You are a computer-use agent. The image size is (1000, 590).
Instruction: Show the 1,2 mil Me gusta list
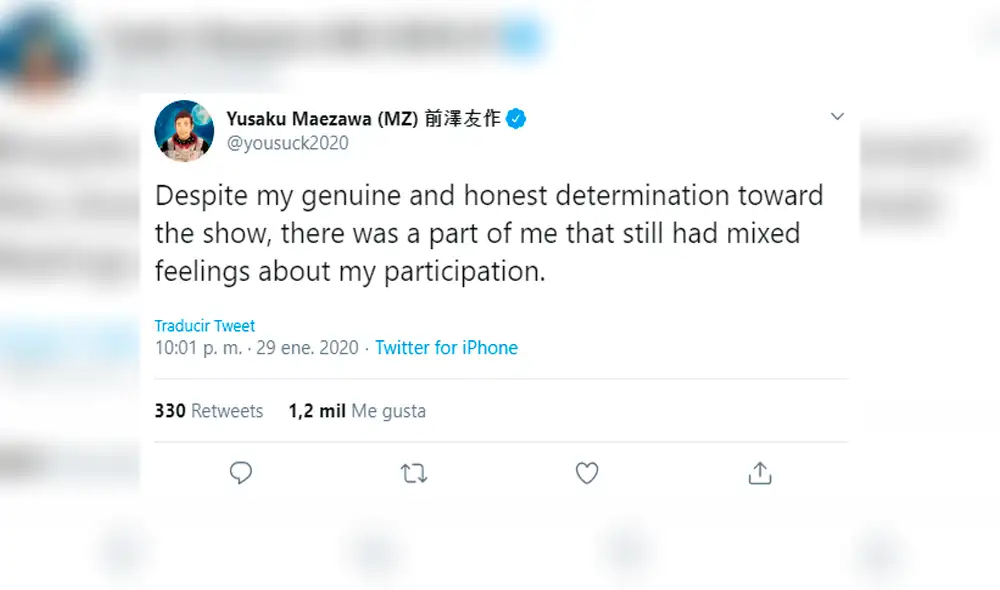357,411
